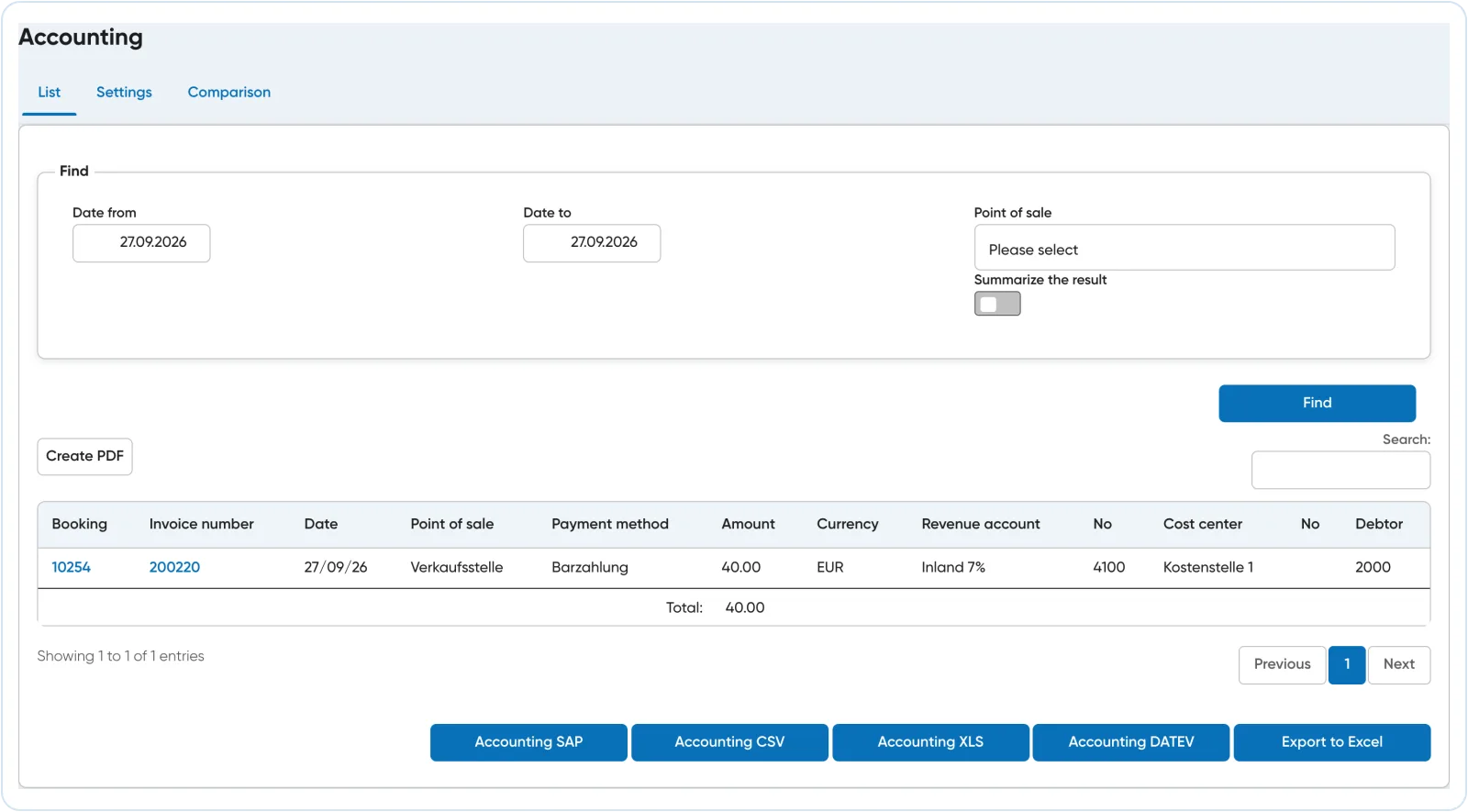The height and width of the screenshot is (812, 1468).
Task: Select the 4100 account number cell
Action: [1109, 568]
